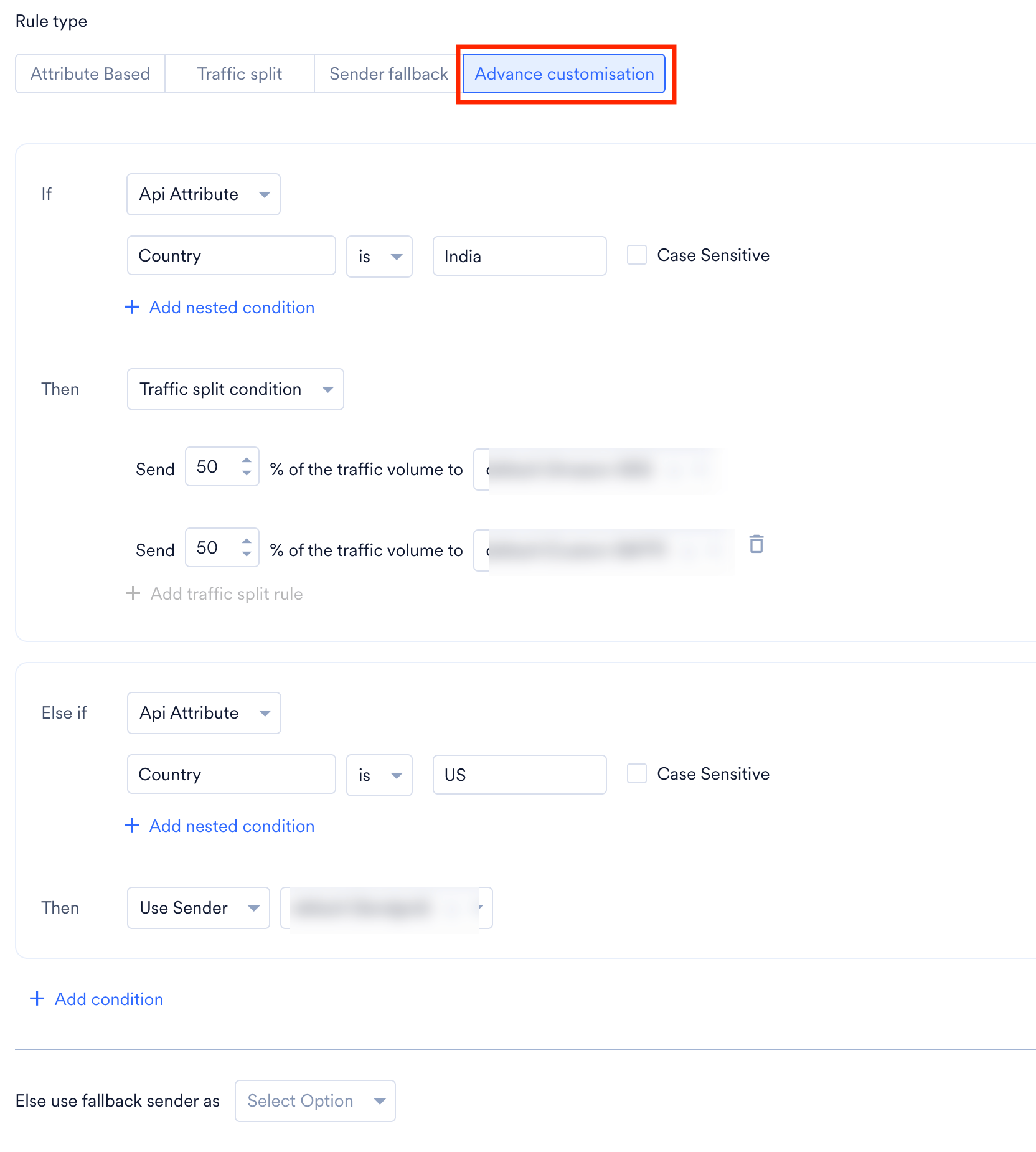Add nested condition under the US rule
Screen dimensions: 1036x1152
point(220,826)
